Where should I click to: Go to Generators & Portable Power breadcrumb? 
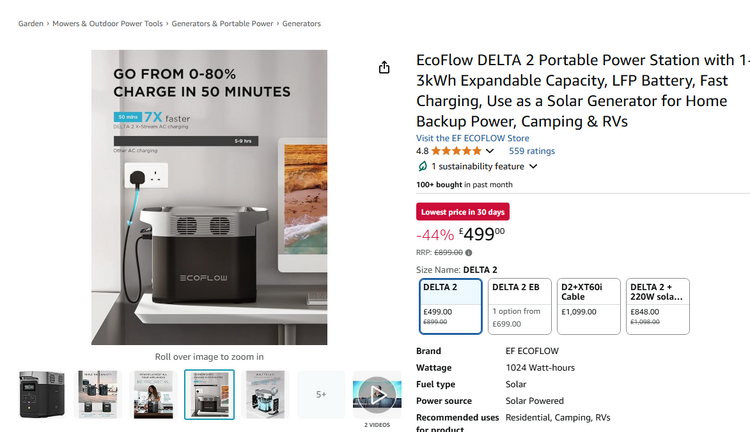[x=222, y=23]
